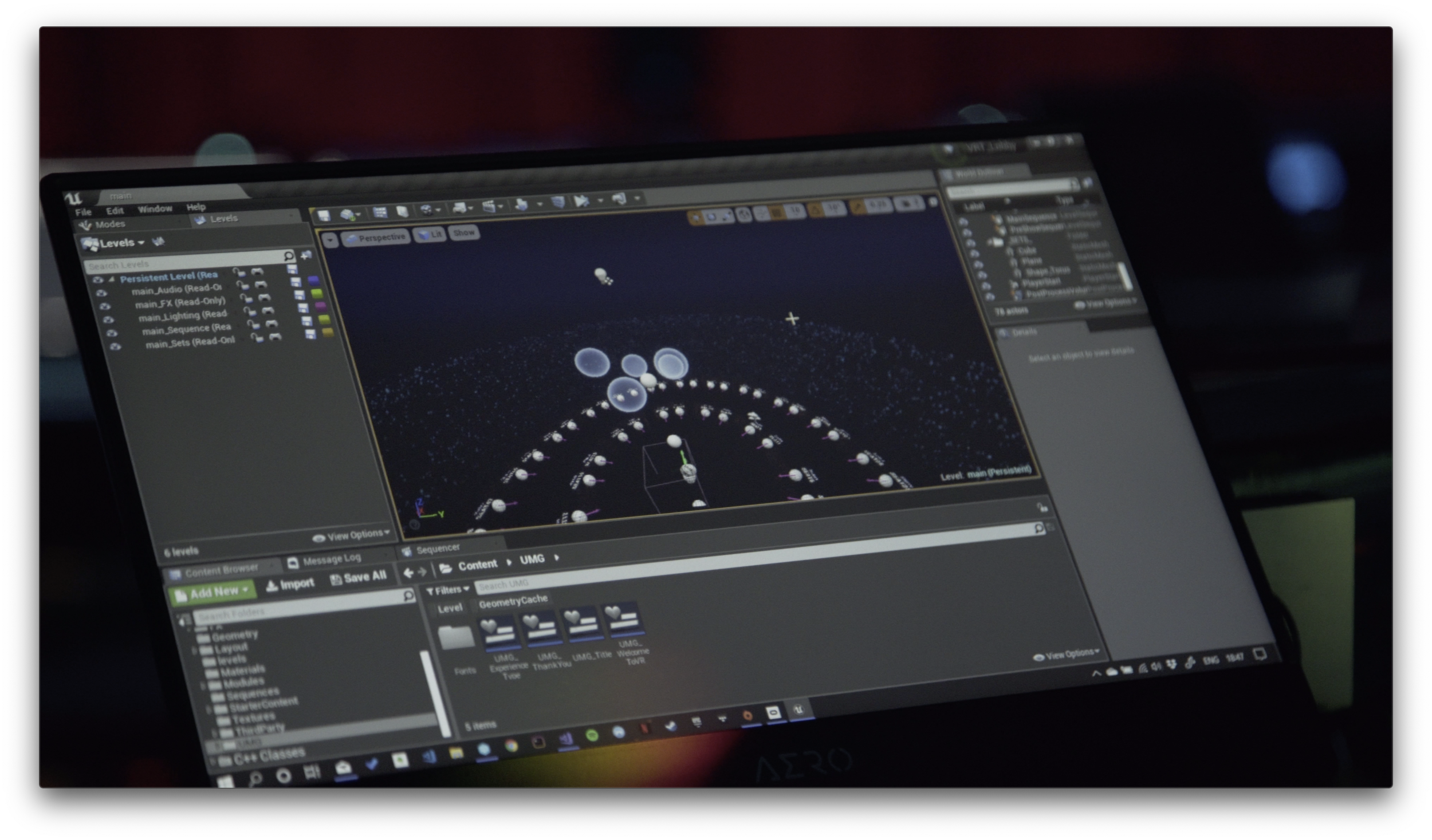Click the save icon for main_FX
The height and width of the screenshot is (840, 1432).
click(299, 295)
